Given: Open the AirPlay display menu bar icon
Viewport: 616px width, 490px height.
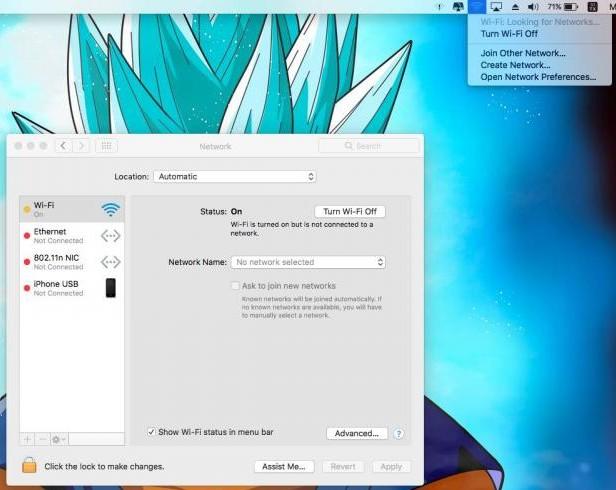Looking at the screenshot, I should [x=496, y=7].
